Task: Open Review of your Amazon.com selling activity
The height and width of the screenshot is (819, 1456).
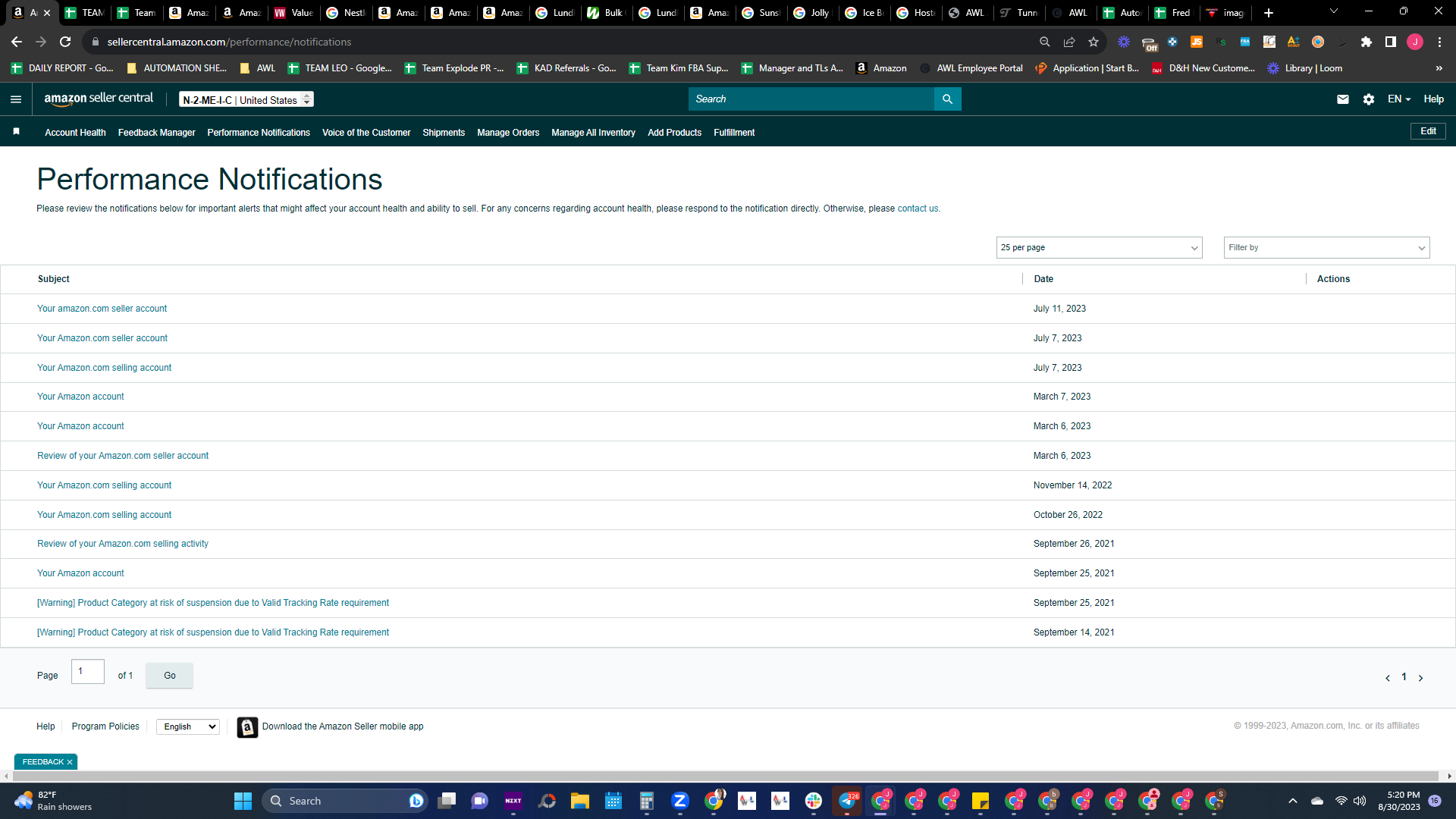Action: [x=123, y=544]
